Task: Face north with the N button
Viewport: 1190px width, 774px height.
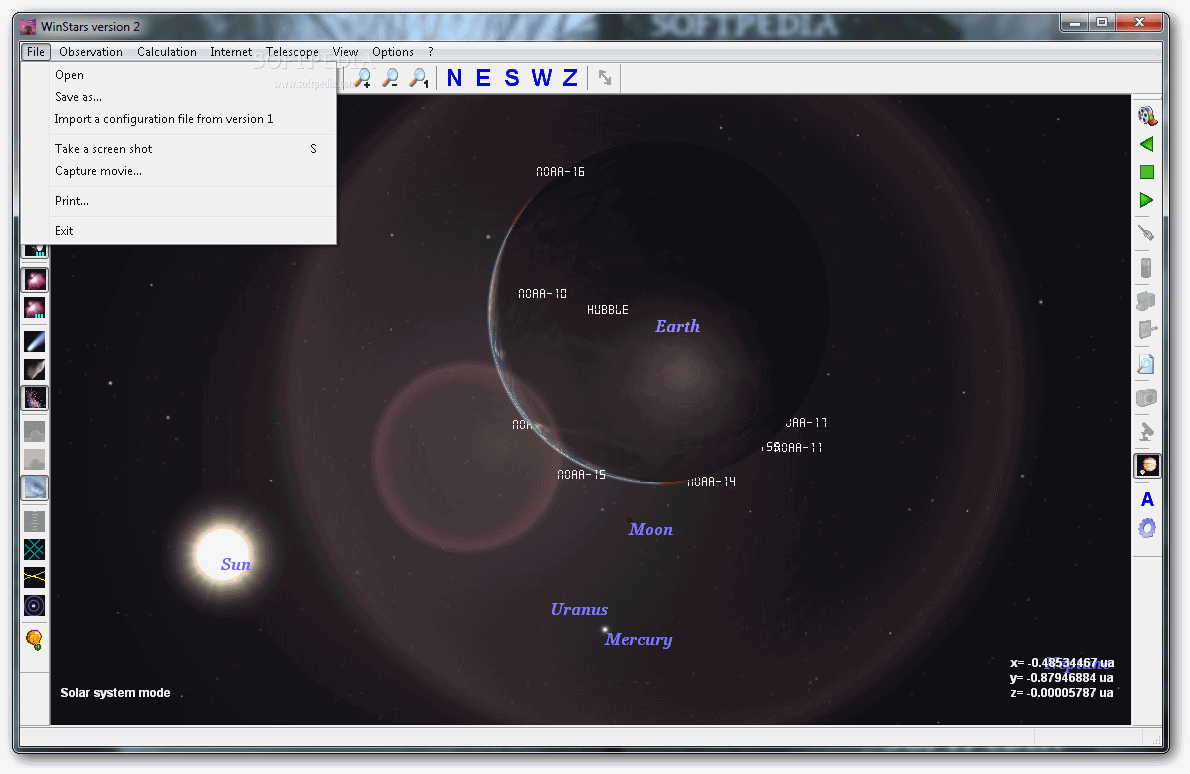Action: (455, 77)
